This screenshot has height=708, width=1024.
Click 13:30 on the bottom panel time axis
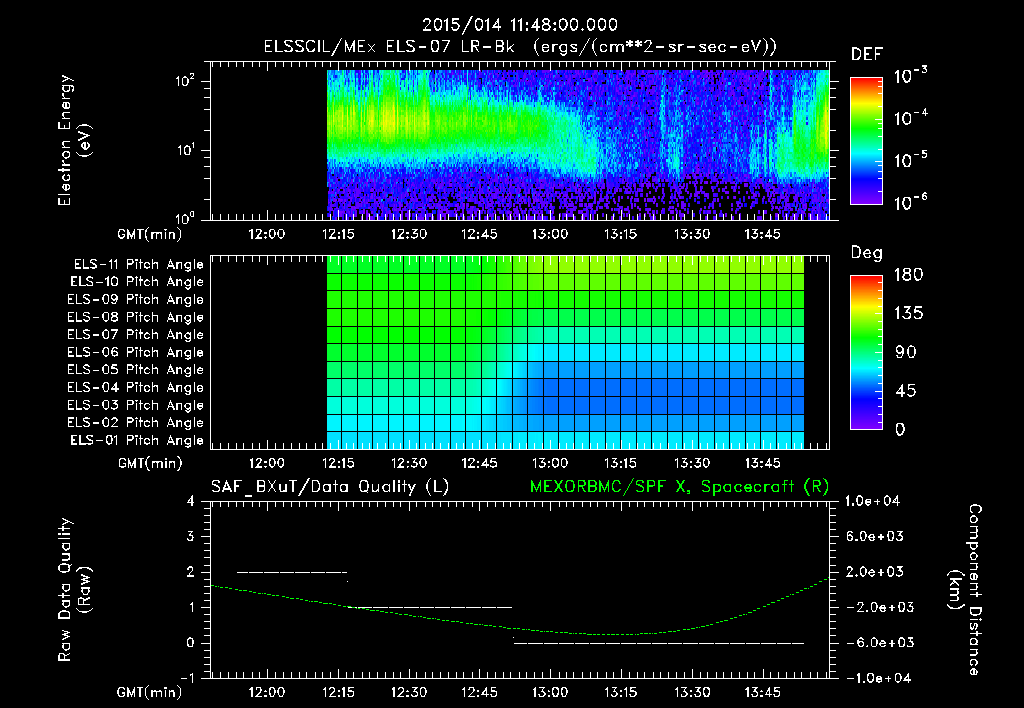[692, 692]
